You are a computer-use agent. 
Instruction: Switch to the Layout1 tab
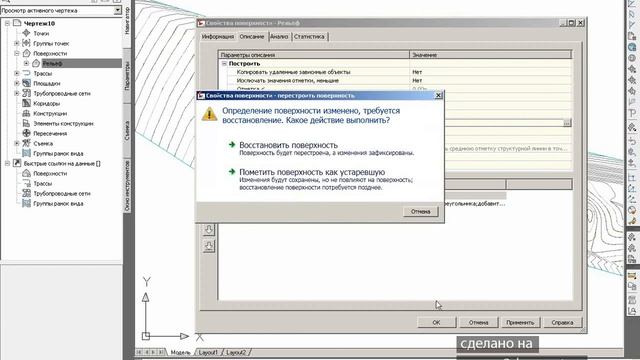(x=209, y=352)
